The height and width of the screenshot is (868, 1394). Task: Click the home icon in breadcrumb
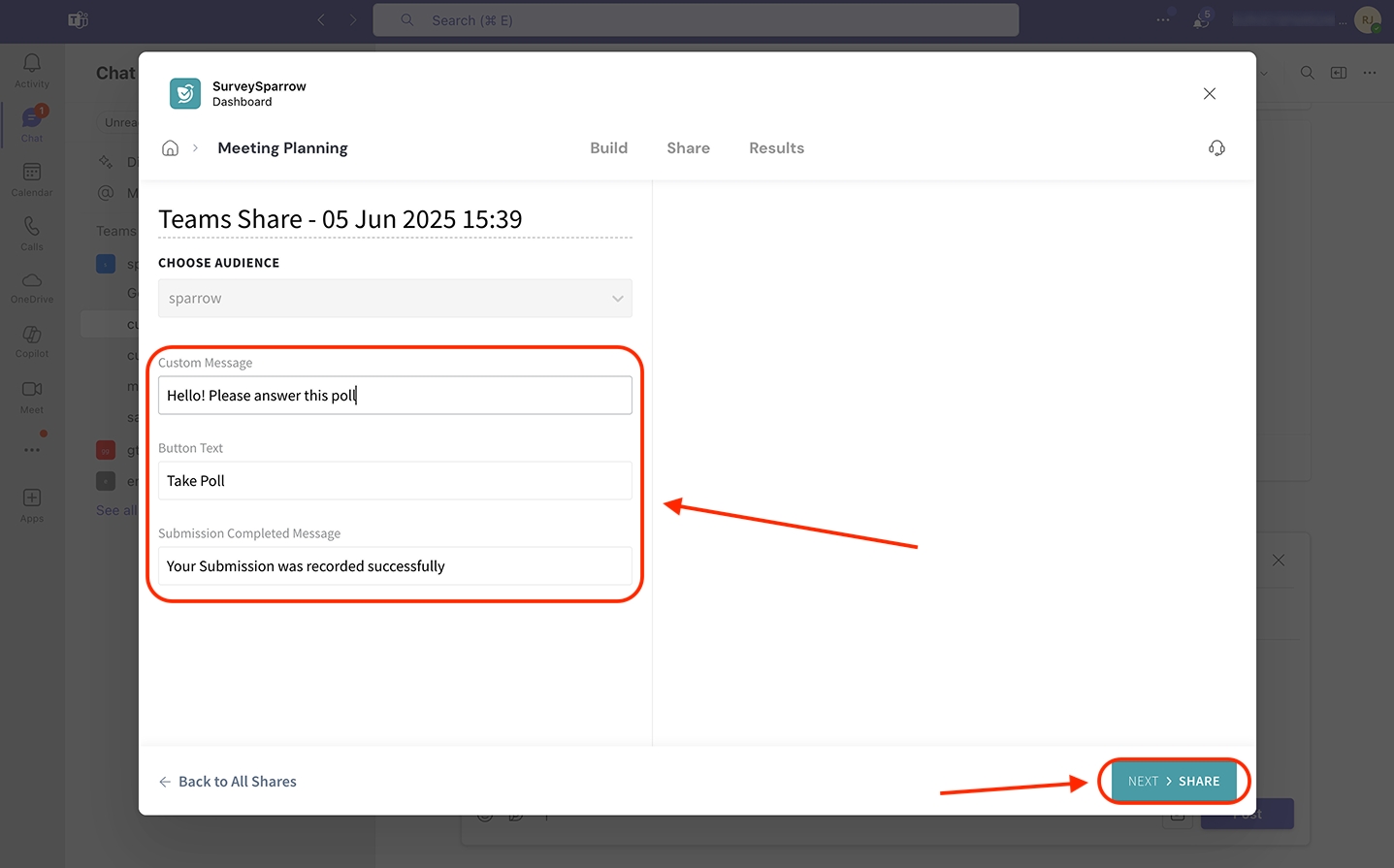click(x=170, y=148)
